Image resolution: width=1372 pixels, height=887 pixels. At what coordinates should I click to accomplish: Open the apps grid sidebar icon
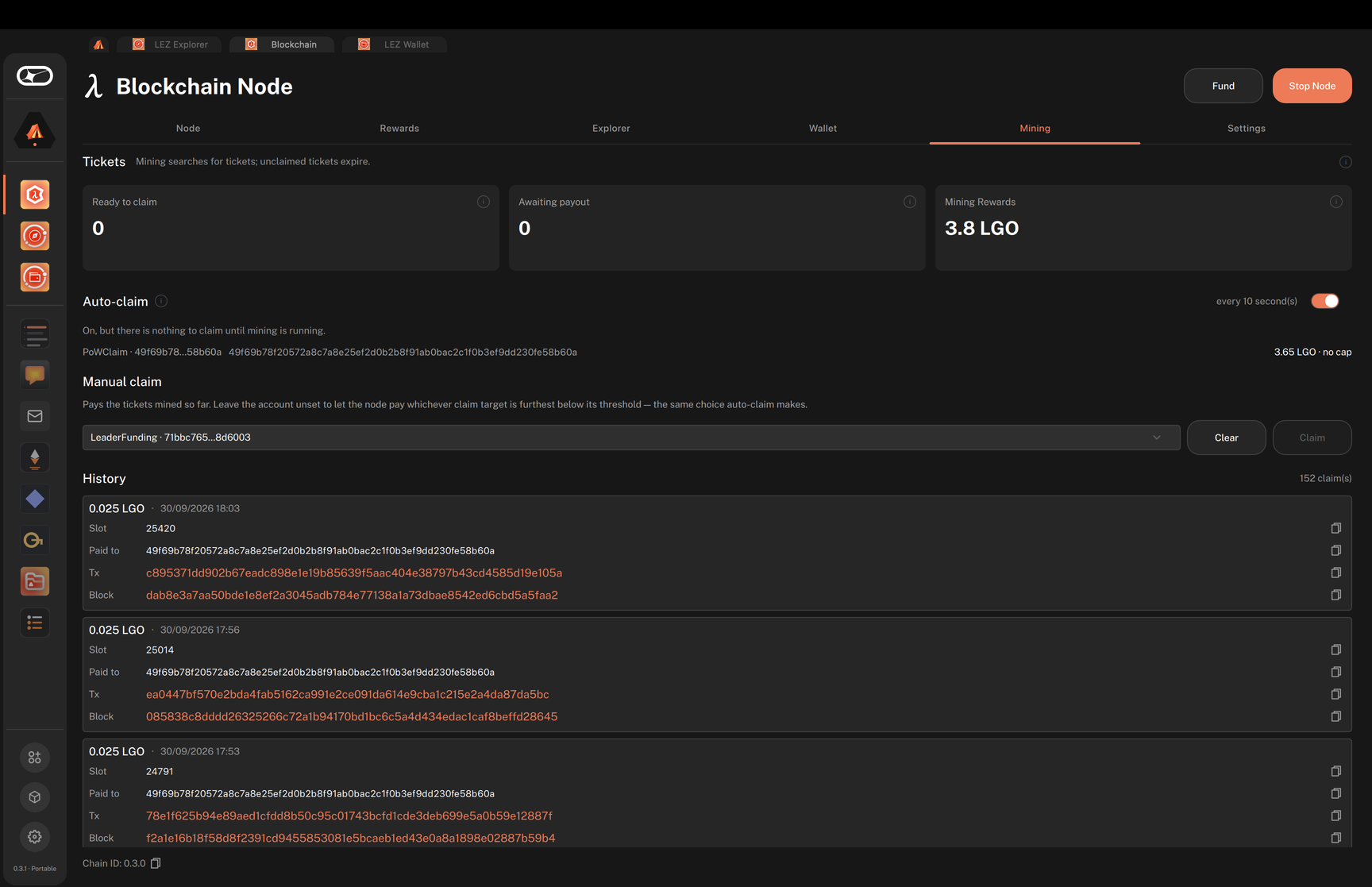coord(35,758)
